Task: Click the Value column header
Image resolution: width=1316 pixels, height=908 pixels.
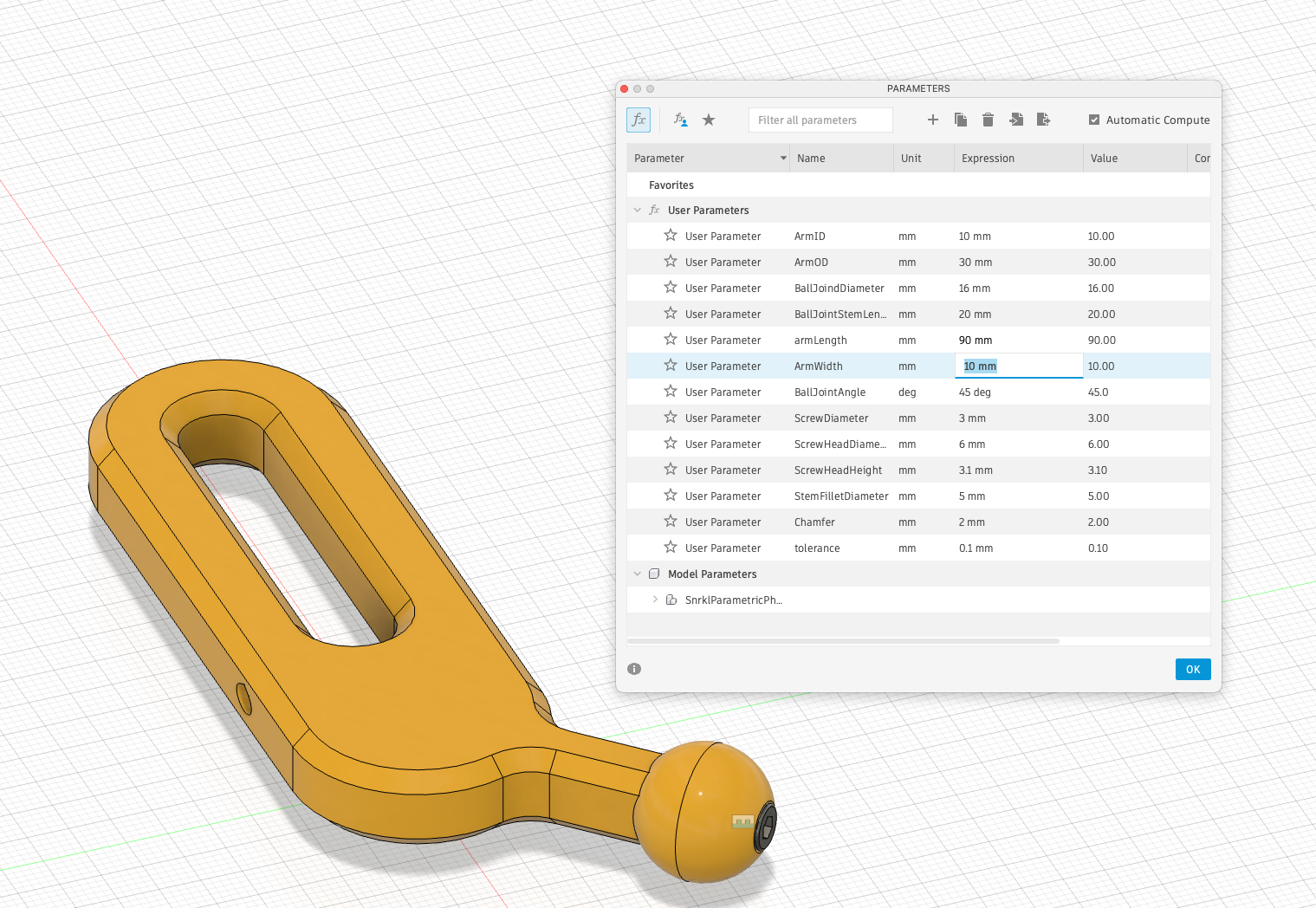Action: pos(1135,159)
